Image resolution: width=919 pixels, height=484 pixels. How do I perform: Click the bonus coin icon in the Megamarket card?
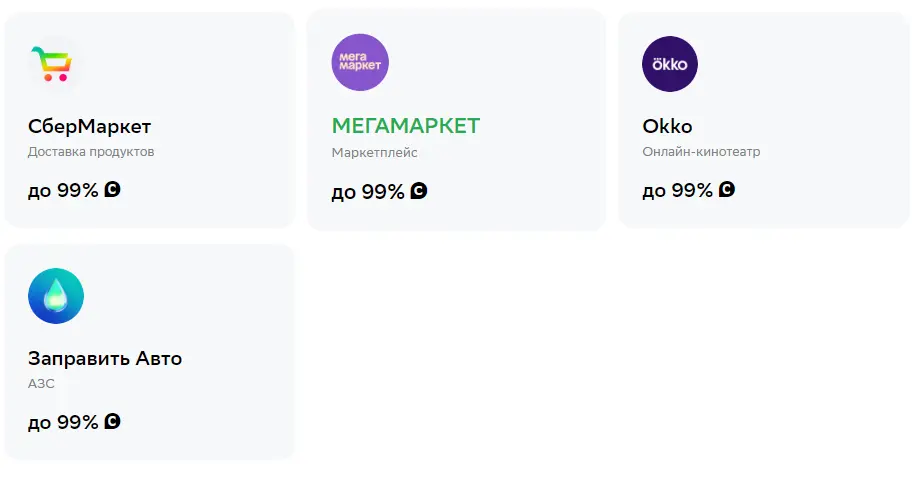pos(419,190)
